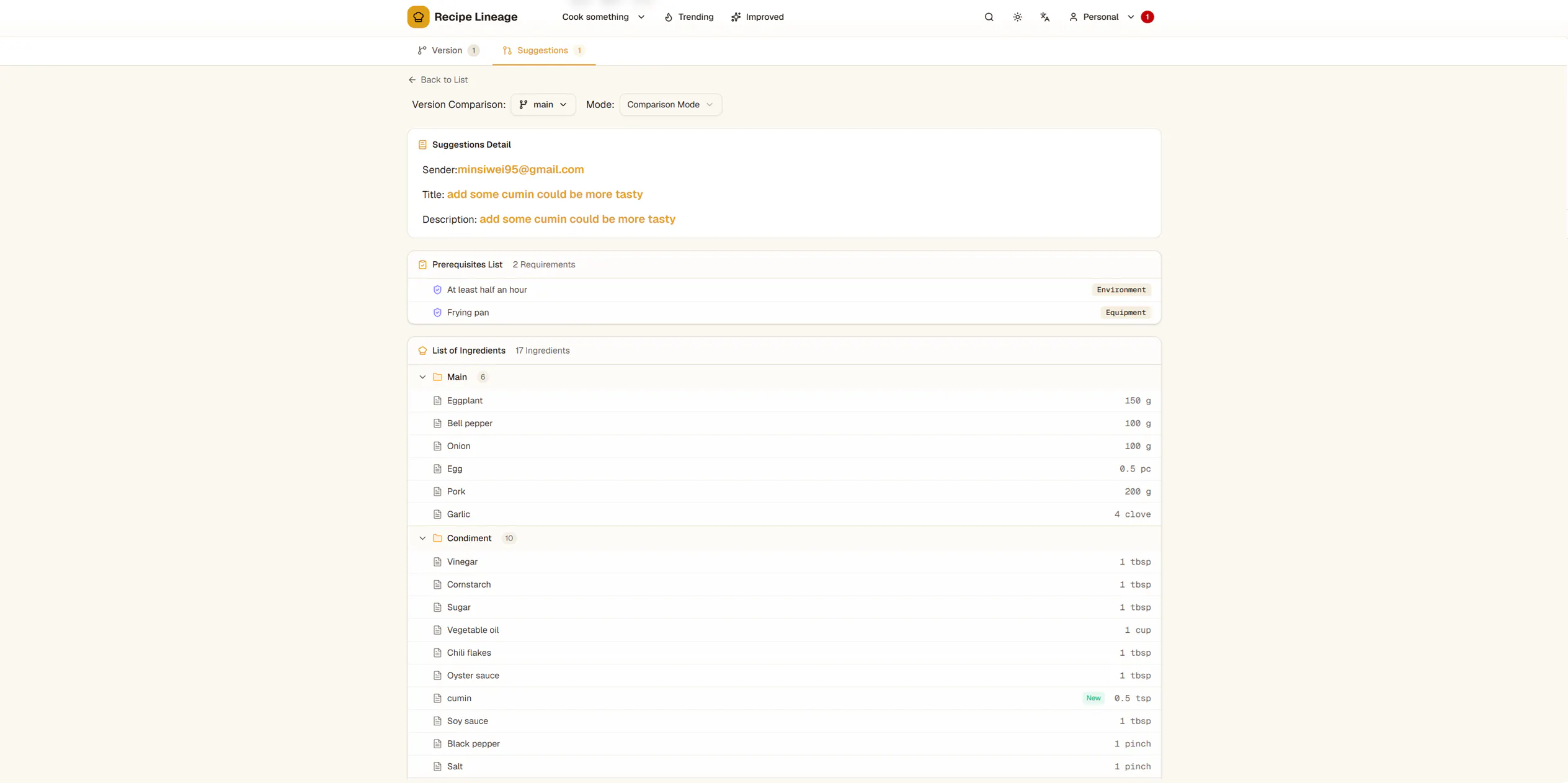
Task: Click the file icon next to Eggplant
Action: coord(437,401)
